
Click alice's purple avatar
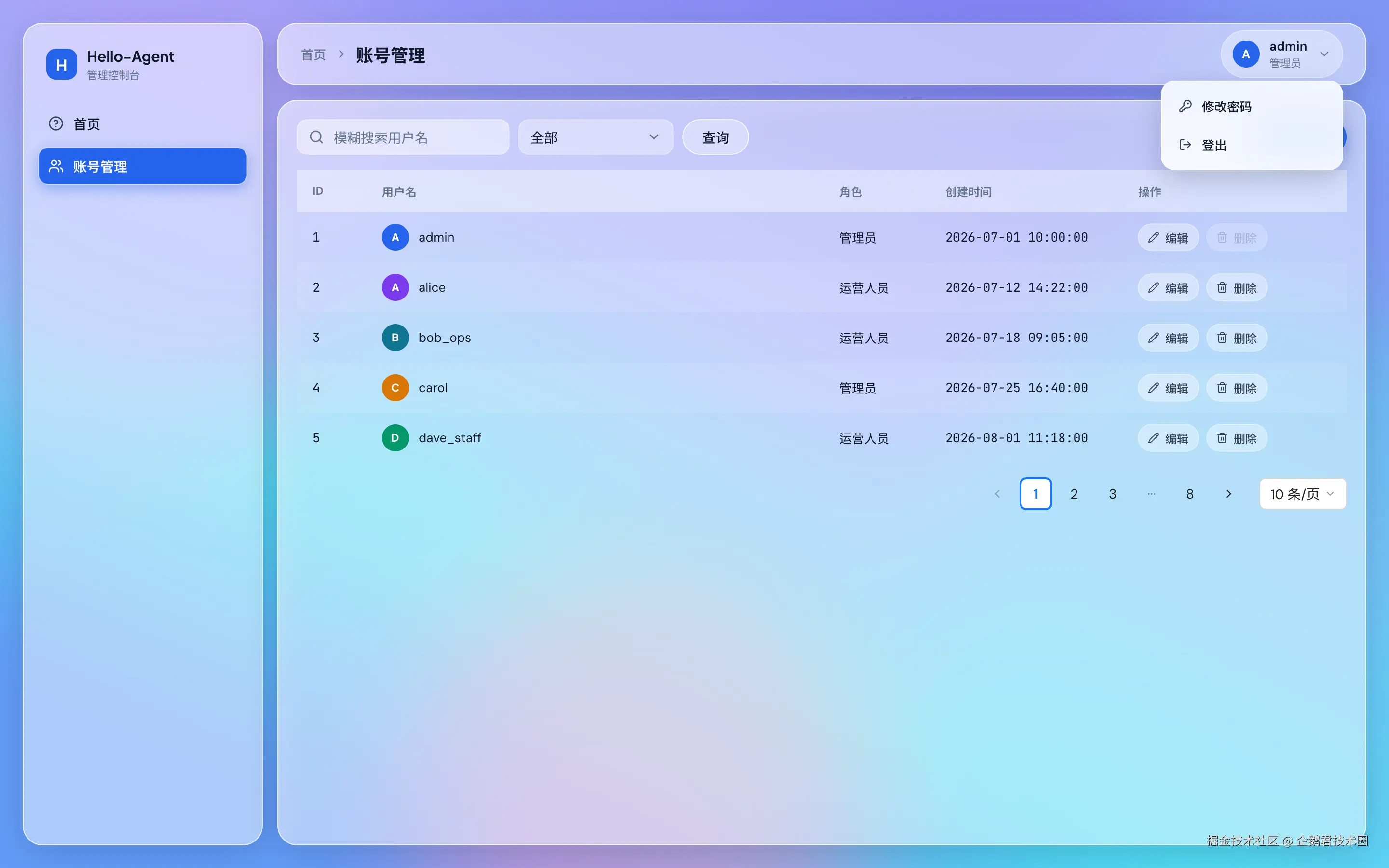click(x=395, y=287)
